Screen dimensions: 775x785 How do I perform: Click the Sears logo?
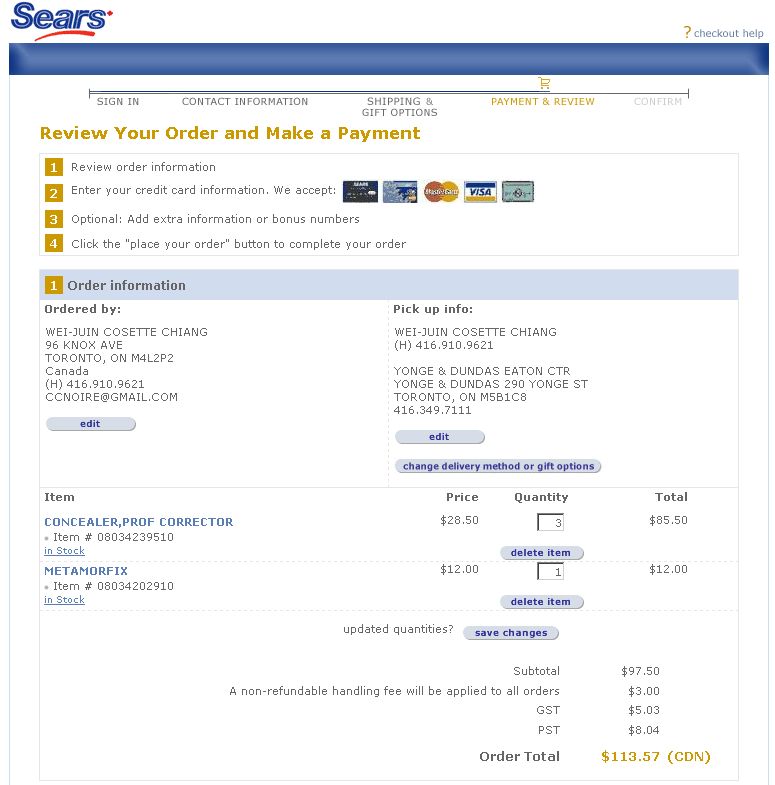point(62,21)
